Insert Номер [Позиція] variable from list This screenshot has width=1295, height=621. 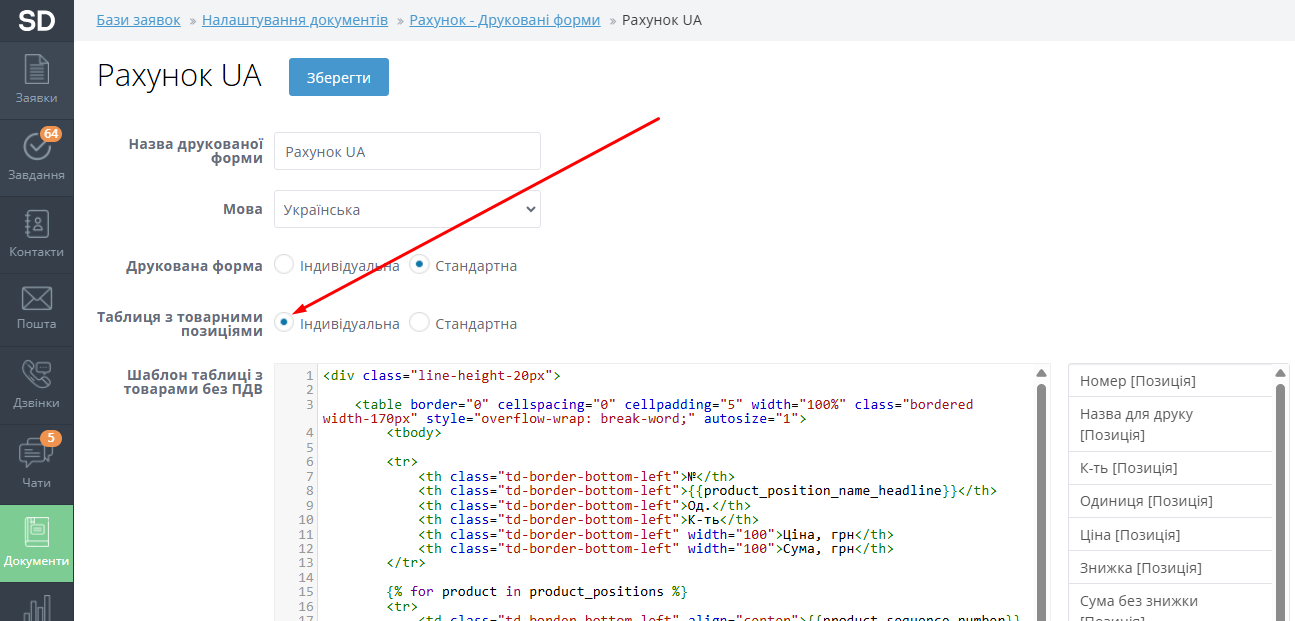tap(1138, 381)
